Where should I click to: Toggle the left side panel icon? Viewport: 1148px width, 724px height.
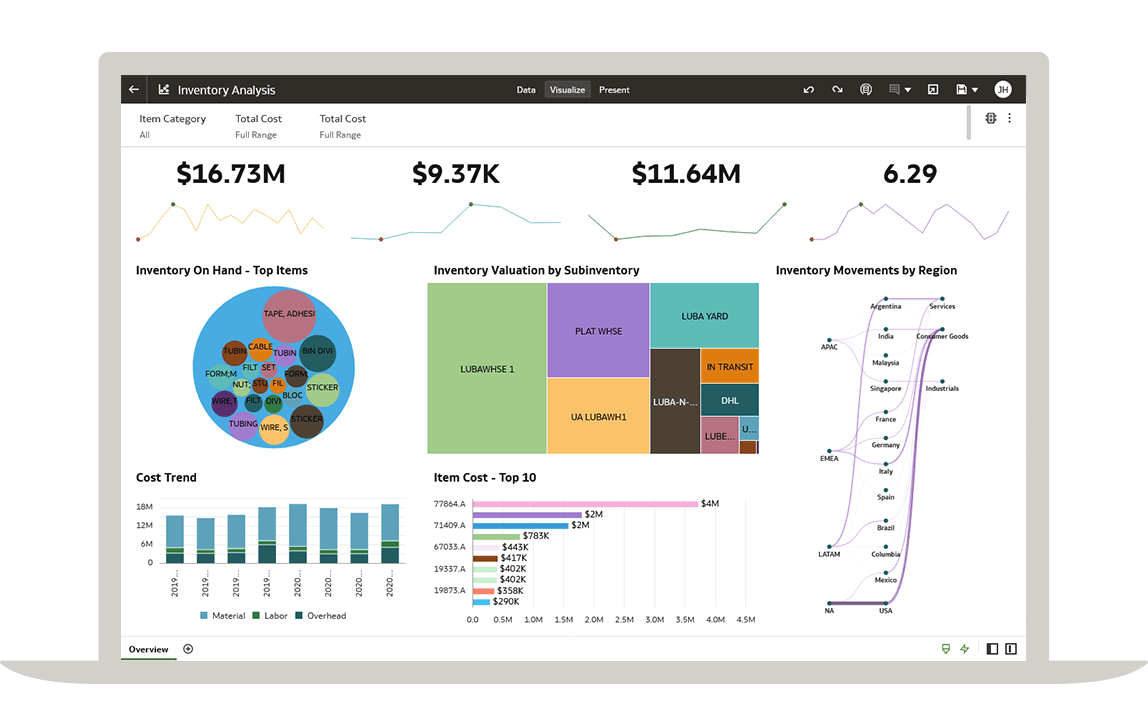tap(992, 649)
